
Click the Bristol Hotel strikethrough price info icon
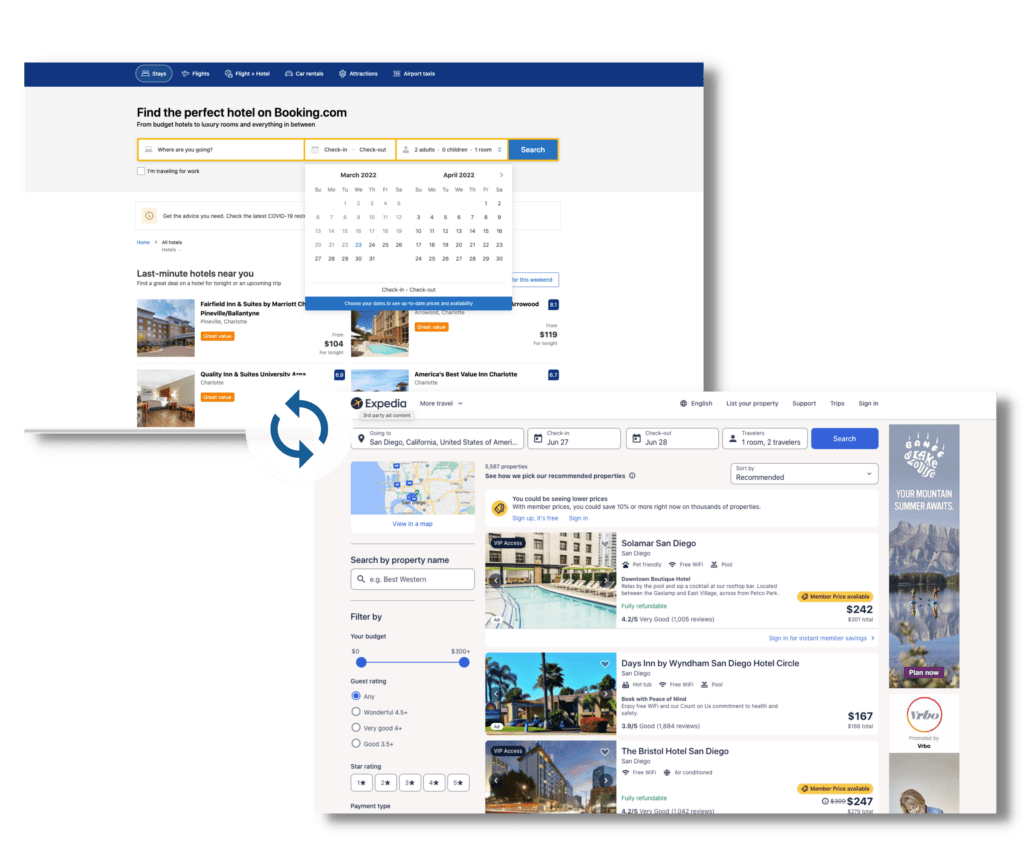point(825,801)
